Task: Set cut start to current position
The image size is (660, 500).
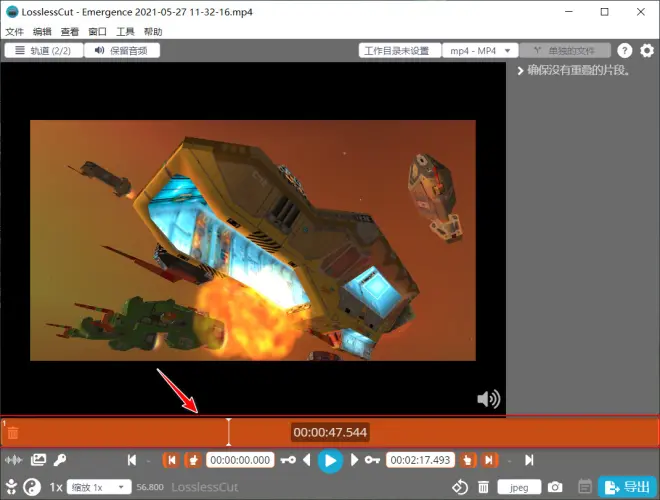Action: (193, 460)
